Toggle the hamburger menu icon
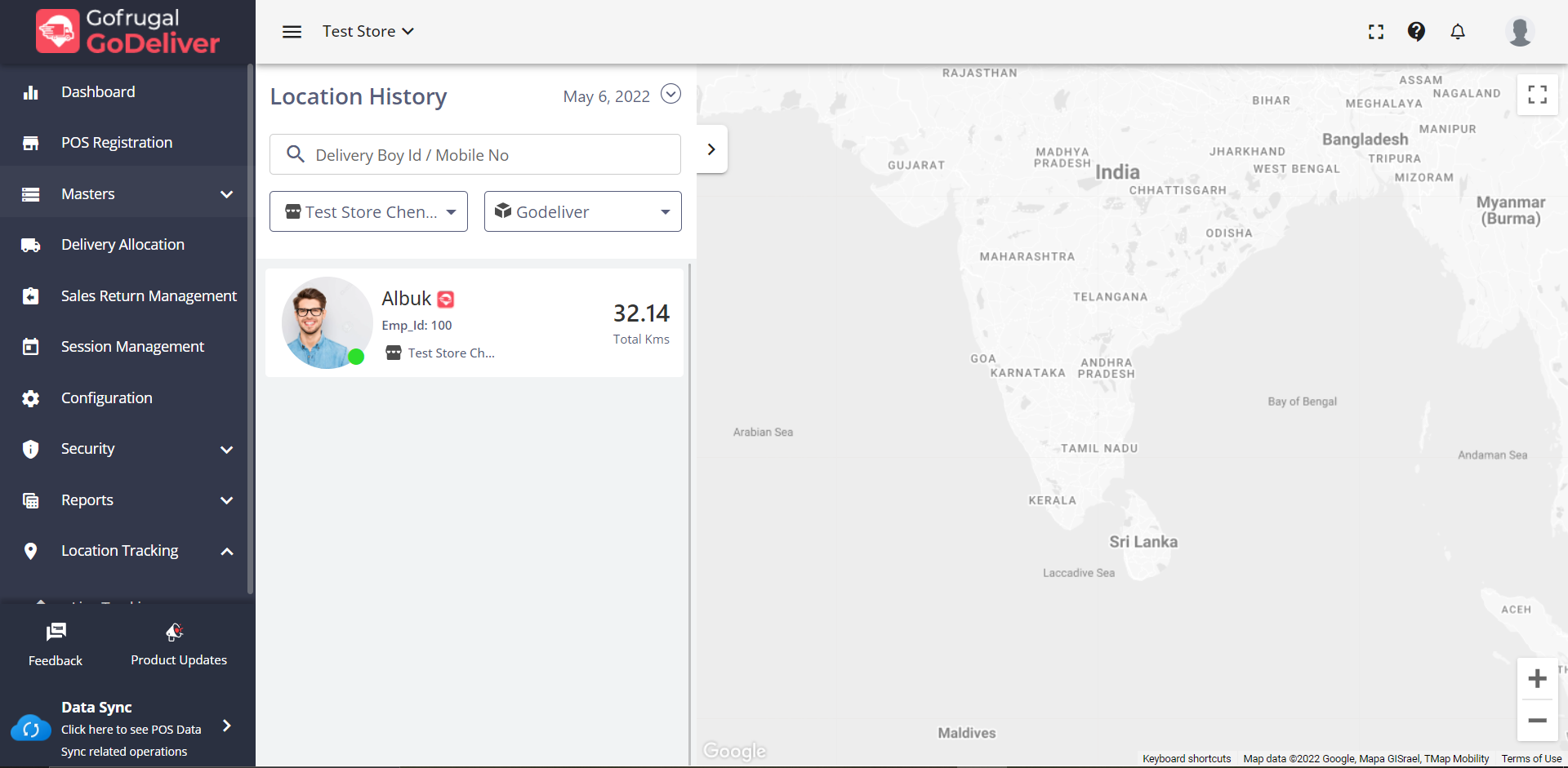The width and height of the screenshot is (1568, 768). tap(292, 32)
